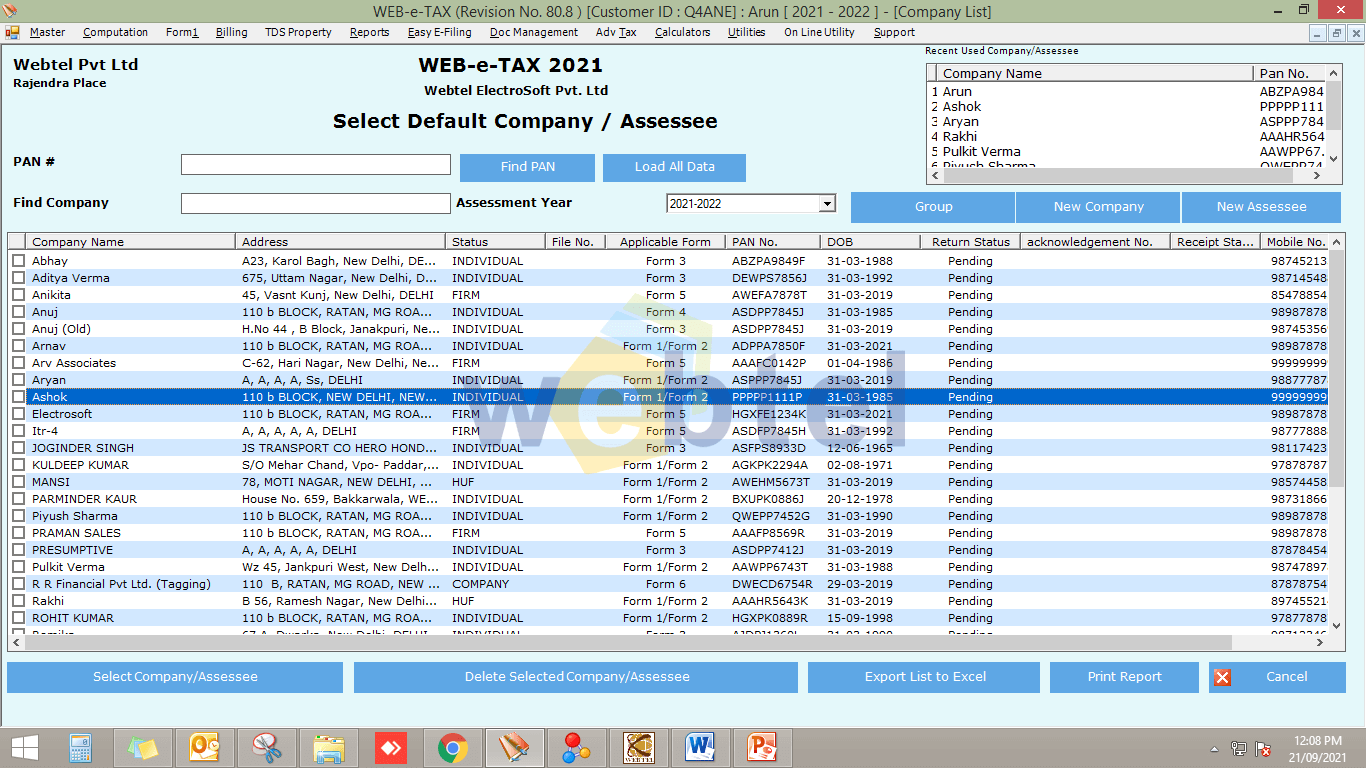The width and height of the screenshot is (1366, 768).
Task: Open Sticky Notes from the taskbar
Action: (x=143, y=748)
